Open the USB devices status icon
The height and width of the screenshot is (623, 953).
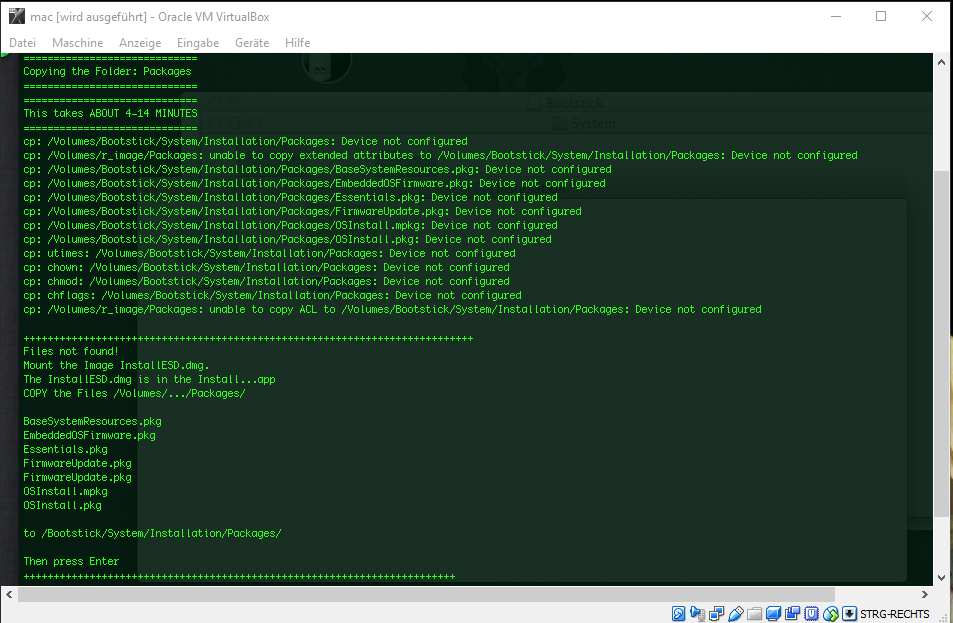735,613
